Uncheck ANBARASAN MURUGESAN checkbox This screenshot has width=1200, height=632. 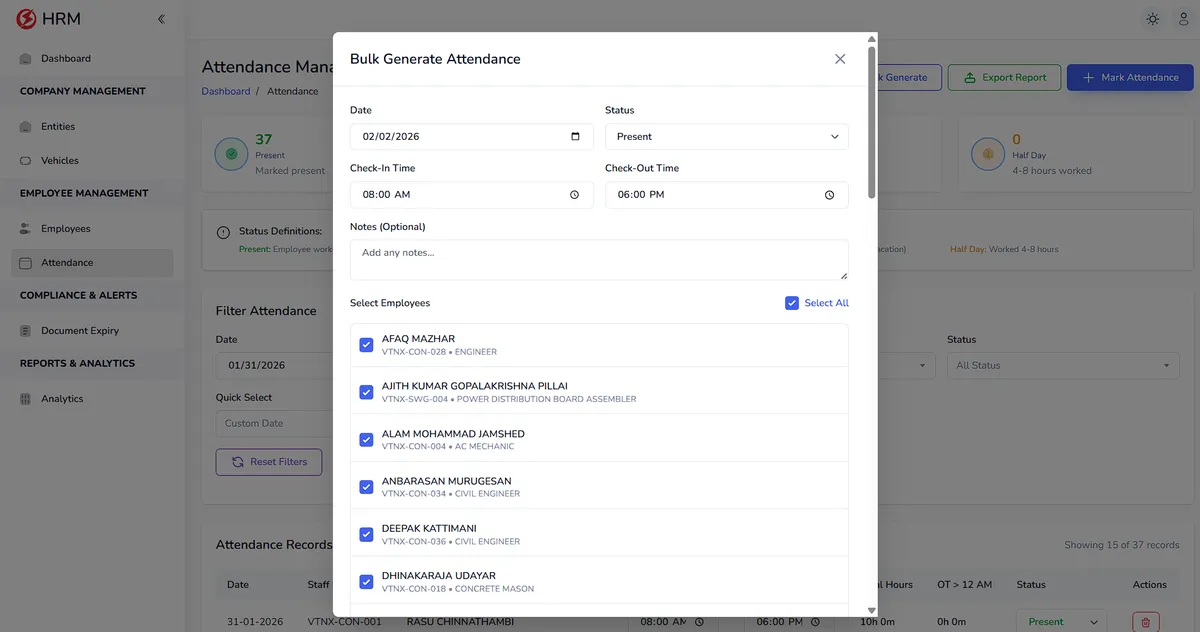click(366, 487)
